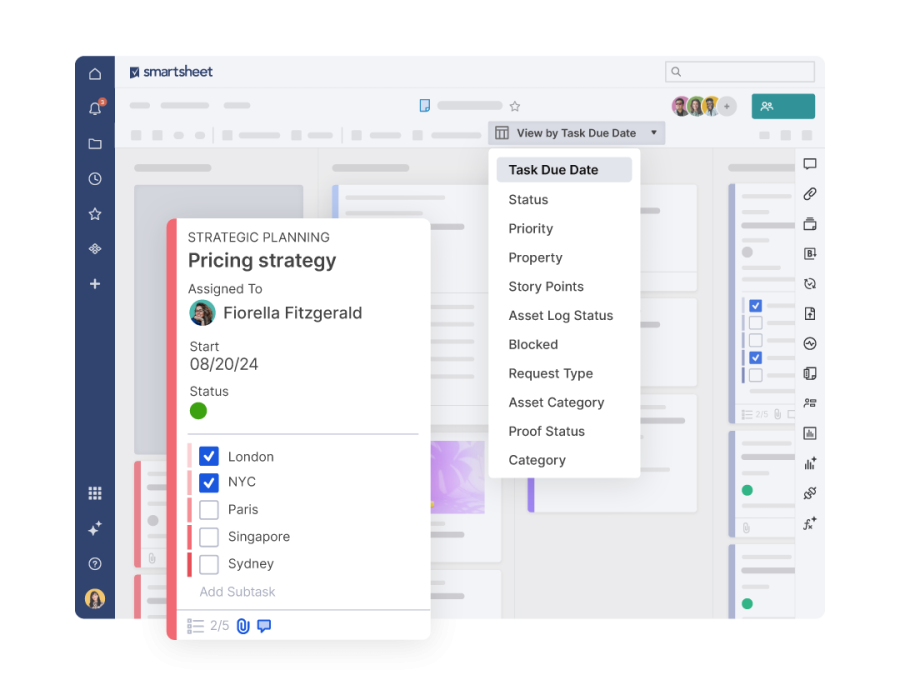Screen dimensions: 900x675
Task: Click the sparkle AI icon in the sidebar
Action: click(94, 528)
